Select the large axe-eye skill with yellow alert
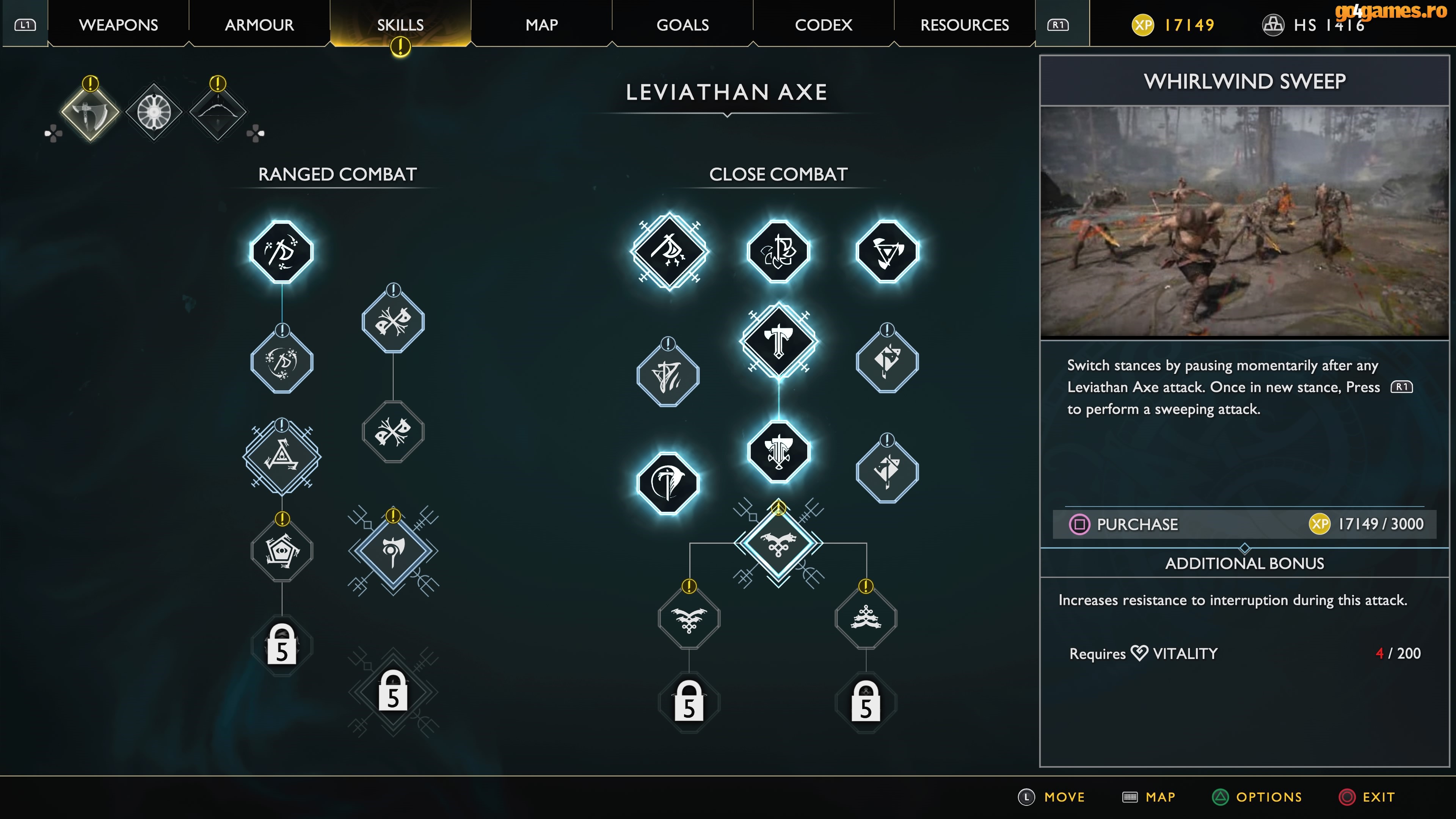This screenshot has width=1456, height=819. 393,550
